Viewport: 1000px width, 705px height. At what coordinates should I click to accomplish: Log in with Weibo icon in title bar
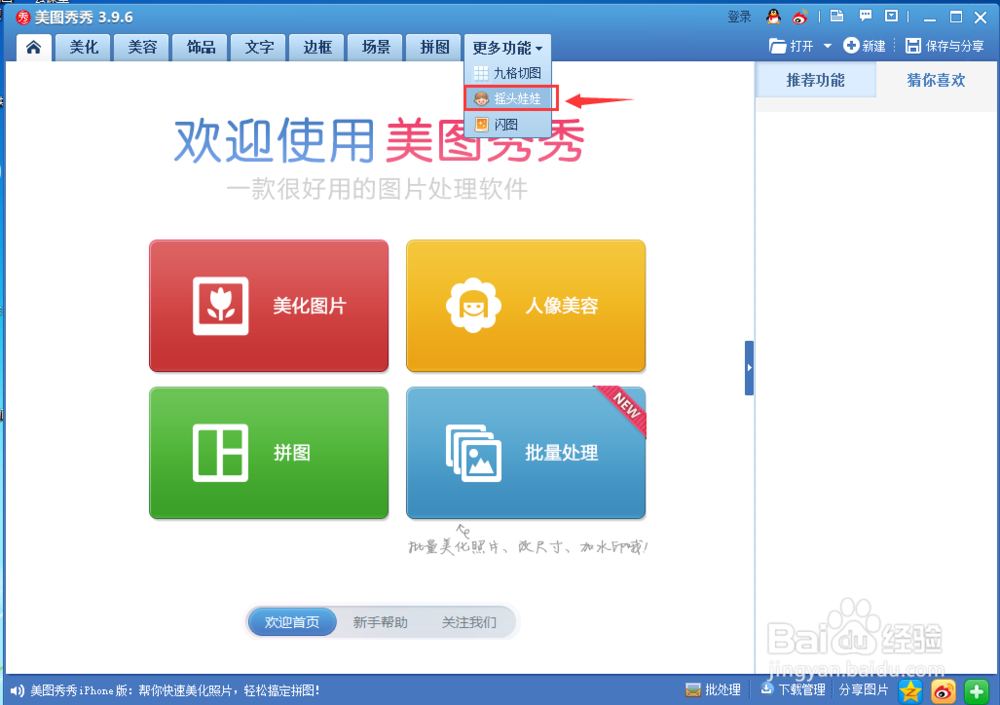[800, 17]
